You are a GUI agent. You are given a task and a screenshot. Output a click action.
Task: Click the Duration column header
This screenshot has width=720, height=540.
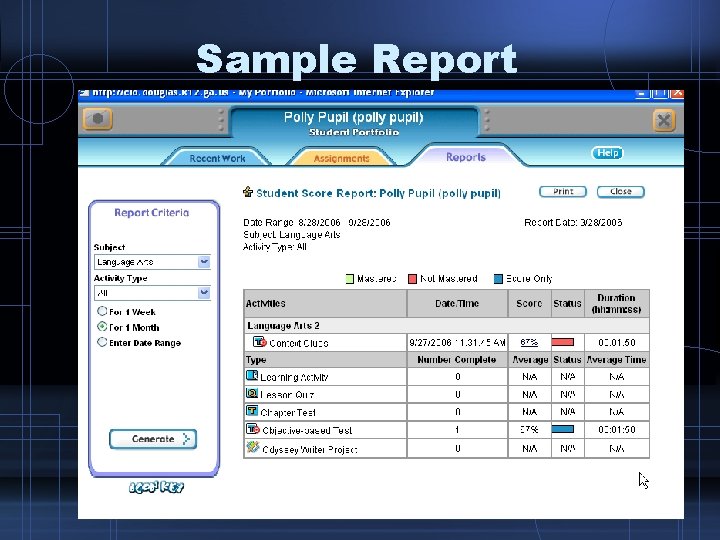click(x=616, y=304)
